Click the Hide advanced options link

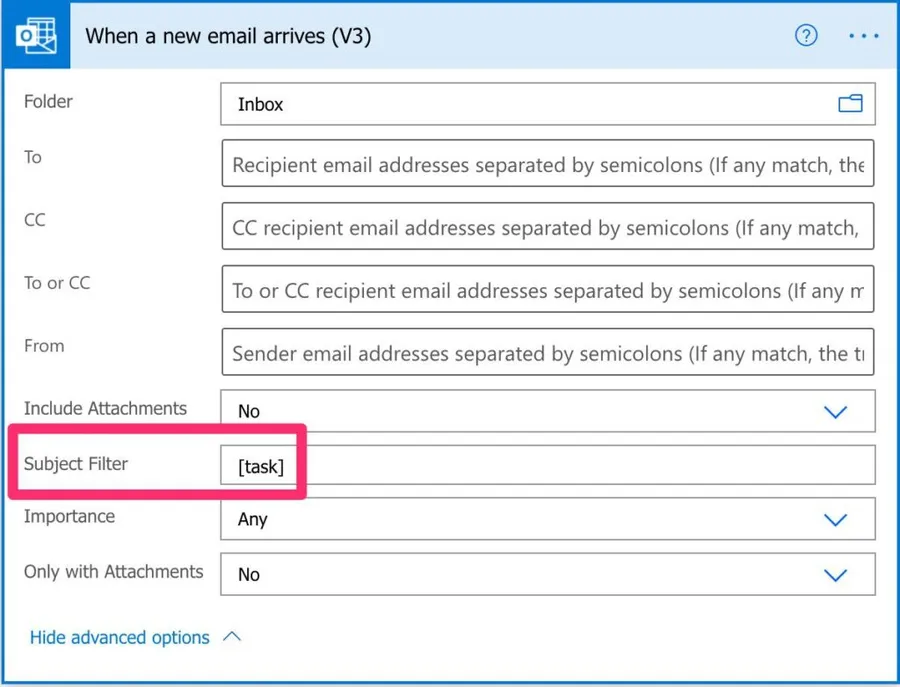point(119,637)
